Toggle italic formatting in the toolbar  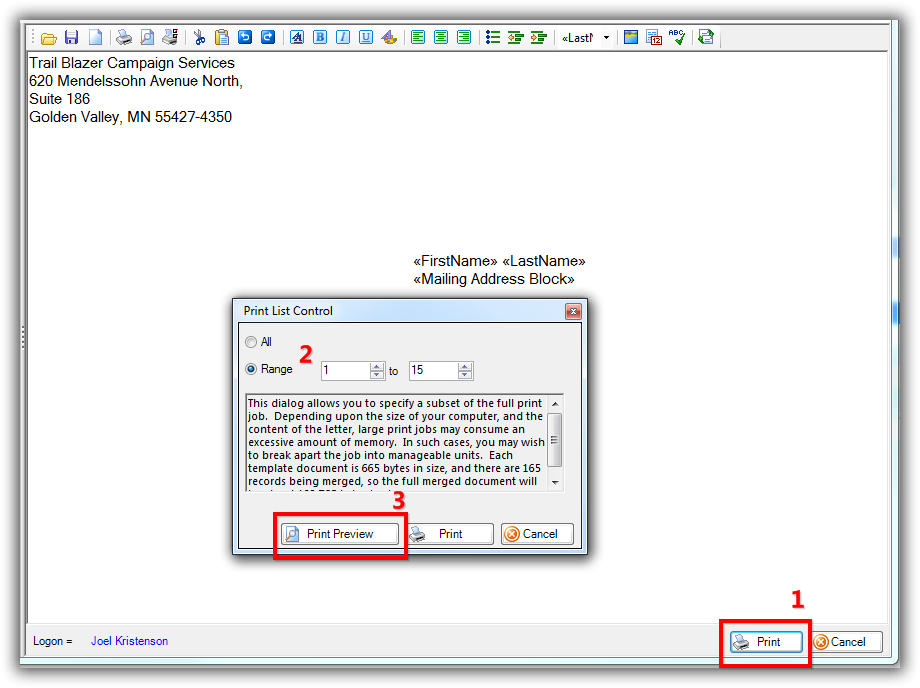343,38
